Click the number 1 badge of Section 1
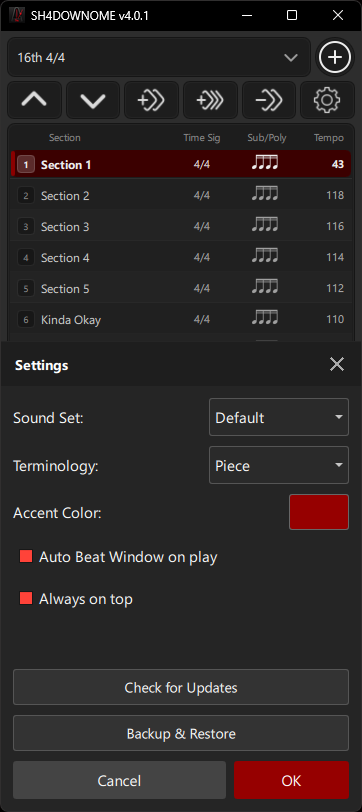362x812 pixels. pyautogui.click(x=26, y=165)
